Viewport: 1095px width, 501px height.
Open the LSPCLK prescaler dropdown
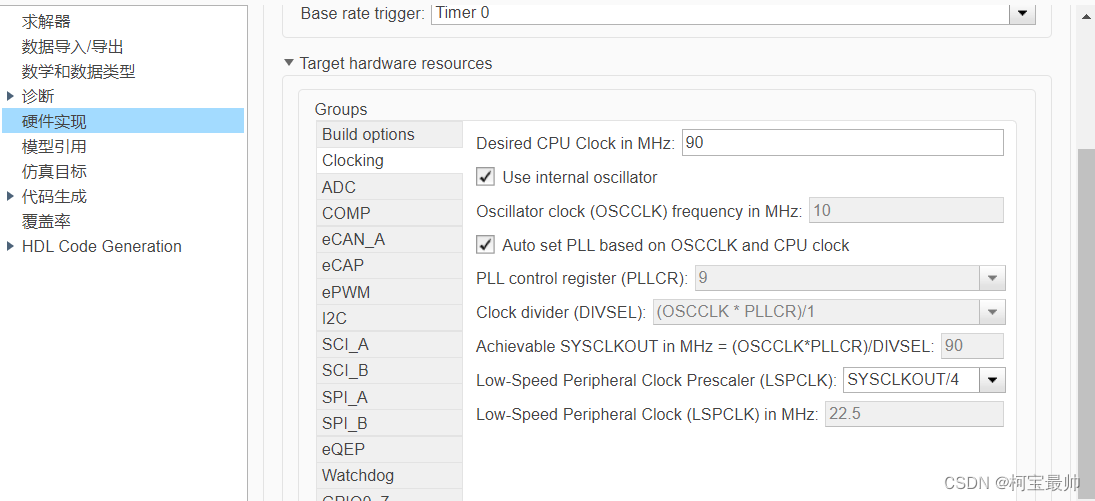pos(992,380)
